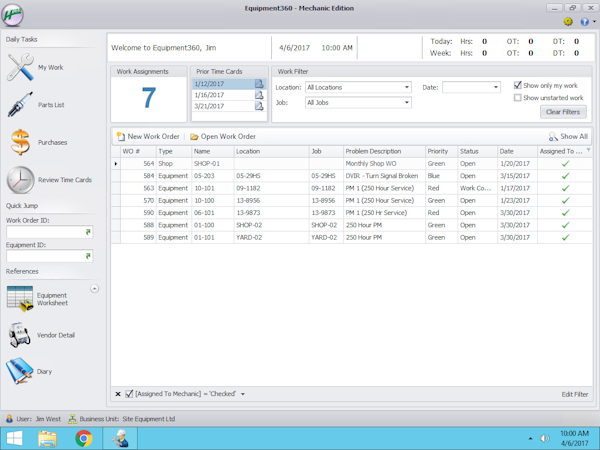The image size is (600, 450).
Task: Uncheck the Assigned To Mechanic filter checkbox
Action: pyautogui.click(x=129, y=394)
